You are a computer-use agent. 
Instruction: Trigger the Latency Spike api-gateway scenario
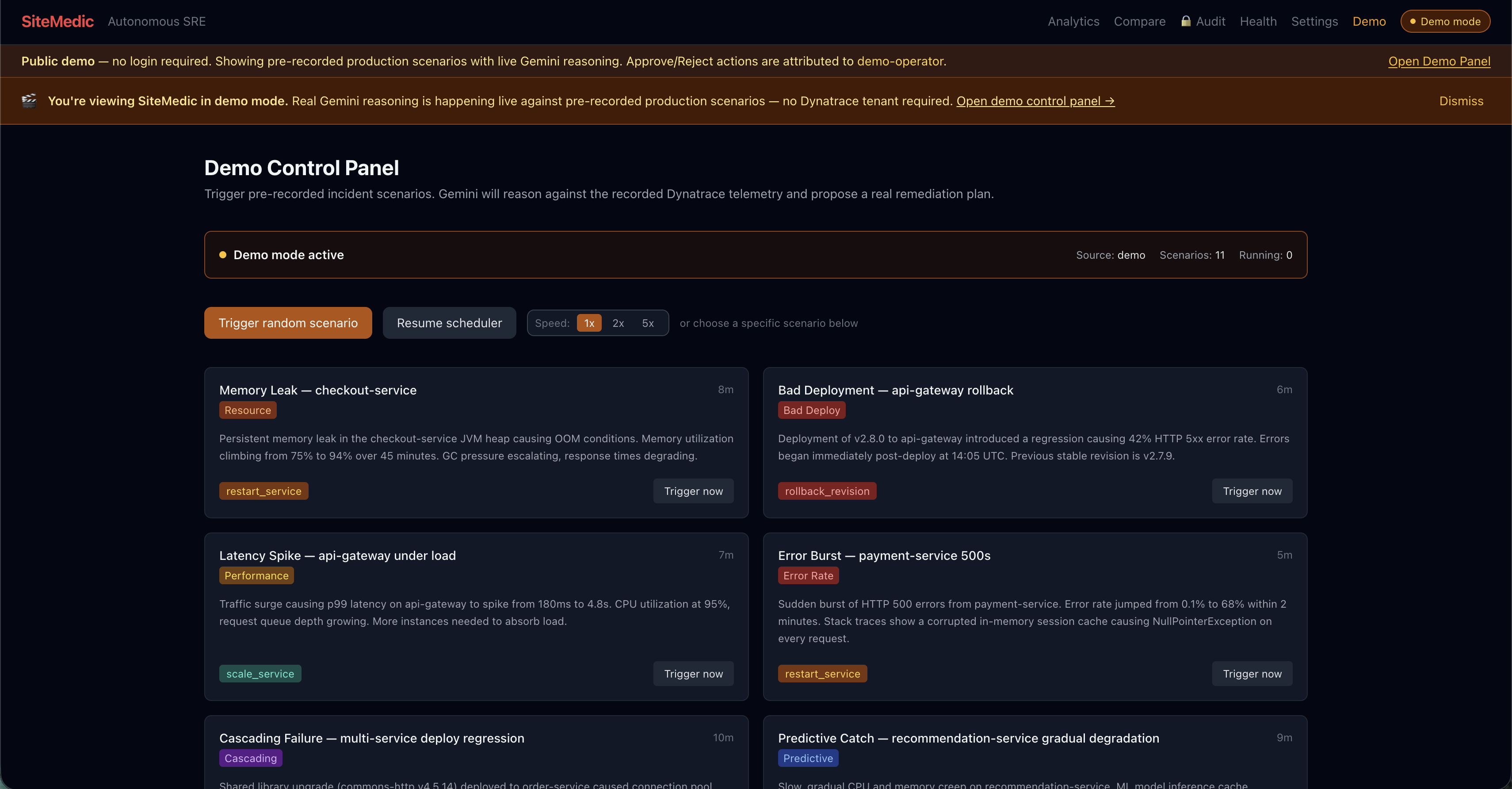[693, 674]
